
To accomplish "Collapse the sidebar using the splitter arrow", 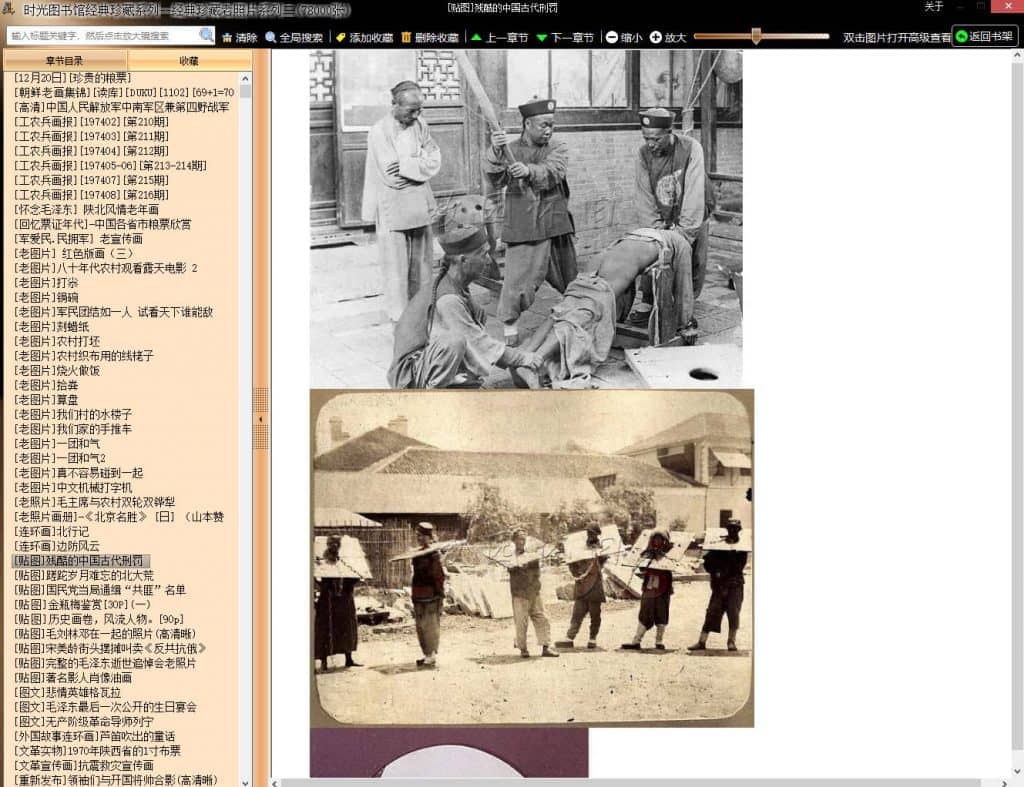I will point(261,418).
